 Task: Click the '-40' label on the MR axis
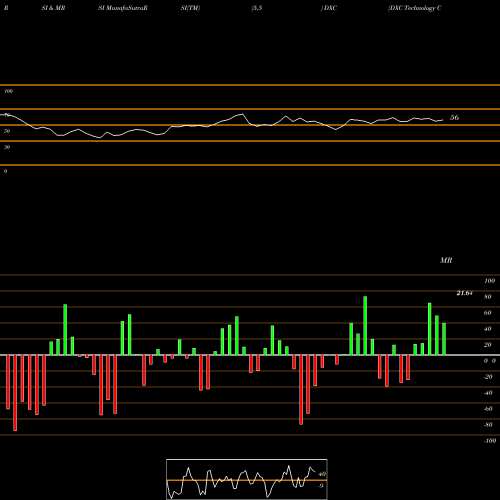488,393
